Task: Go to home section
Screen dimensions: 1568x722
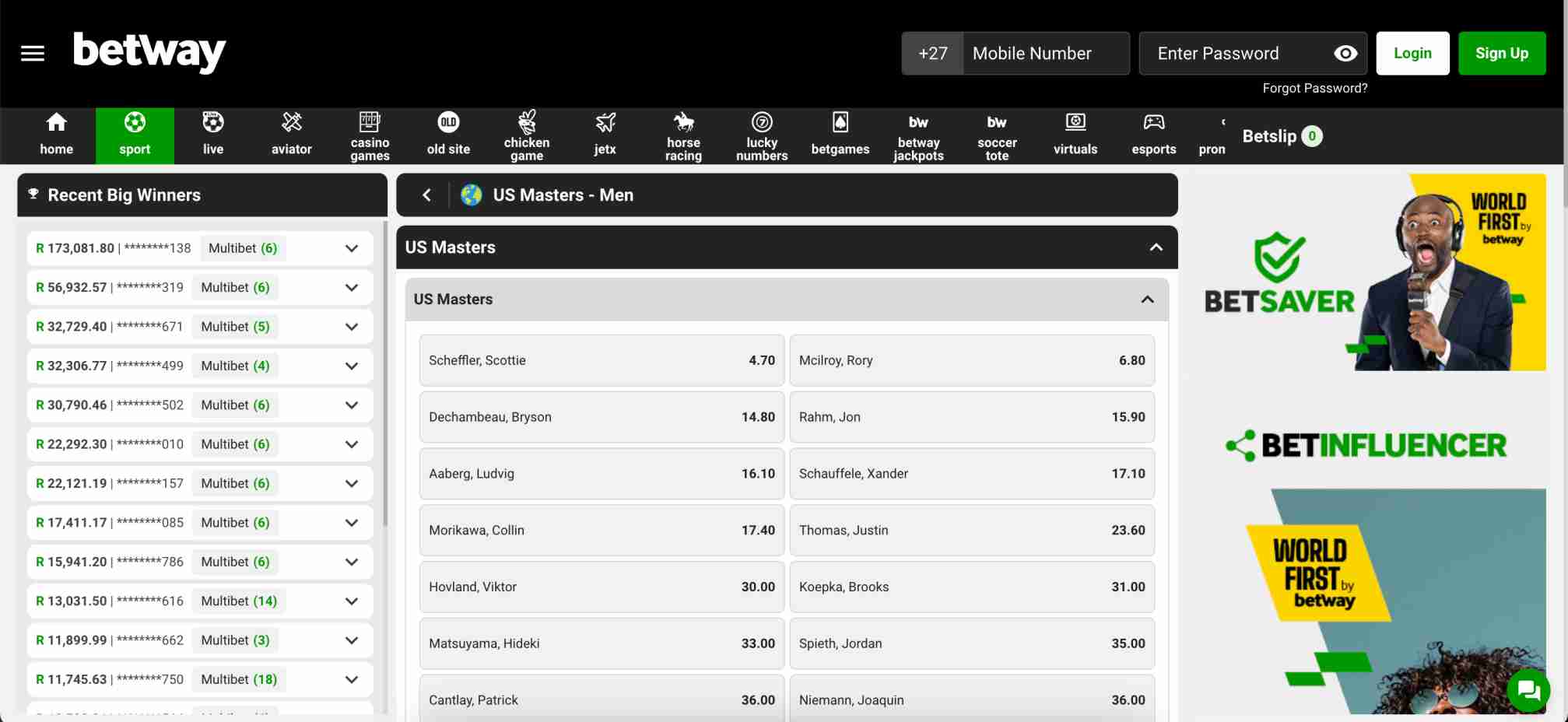Action: (56, 135)
